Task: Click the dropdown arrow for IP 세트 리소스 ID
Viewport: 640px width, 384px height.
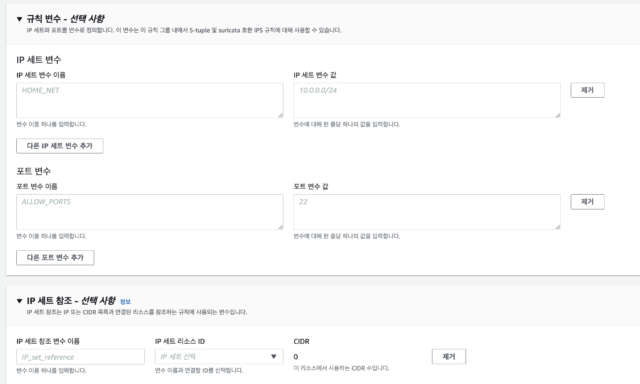Action: pyautogui.click(x=273, y=356)
